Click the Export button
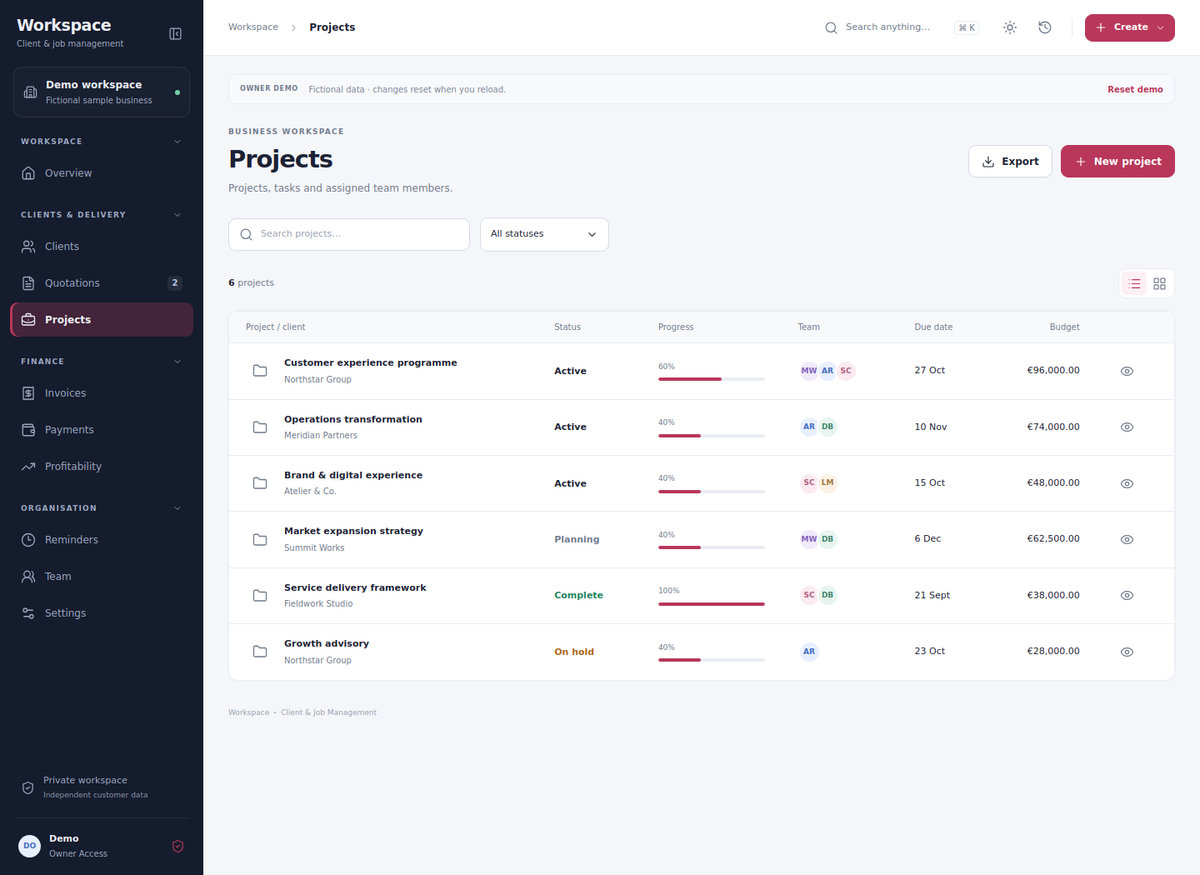Image resolution: width=1200 pixels, height=875 pixels. coord(1010,161)
